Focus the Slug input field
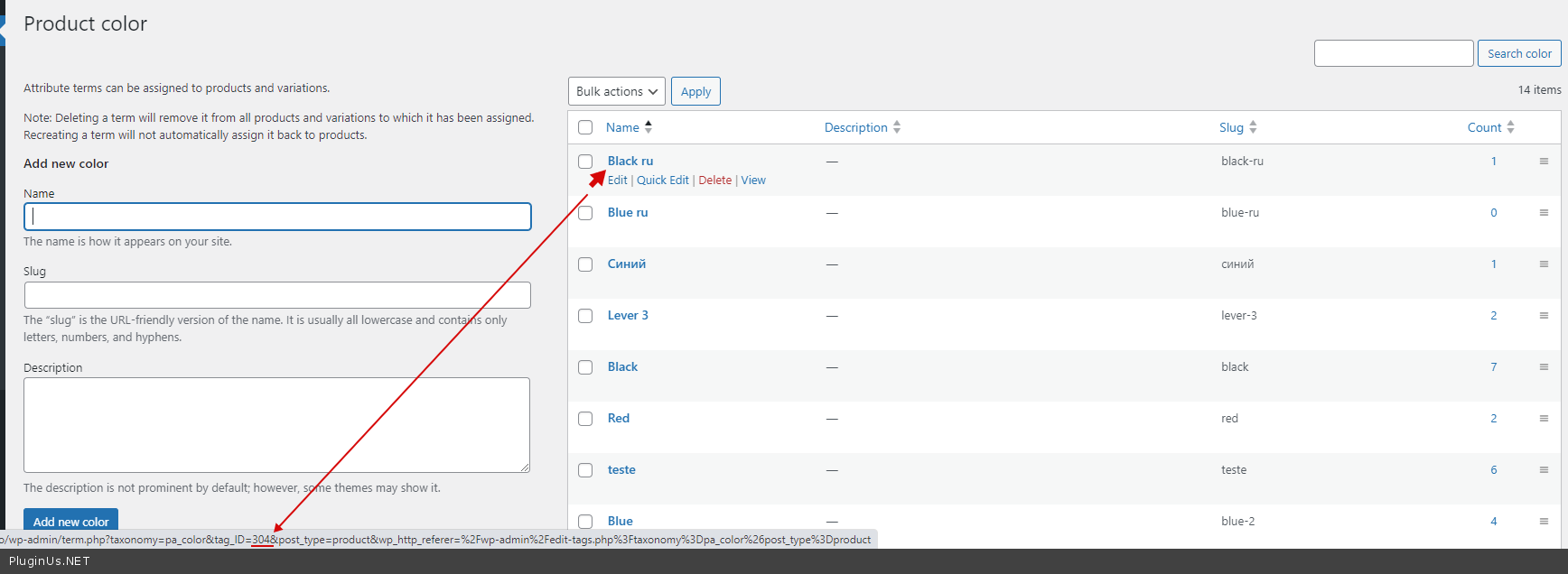Image resolution: width=1568 pixels, height=574 pixels. tap(277, 295)
